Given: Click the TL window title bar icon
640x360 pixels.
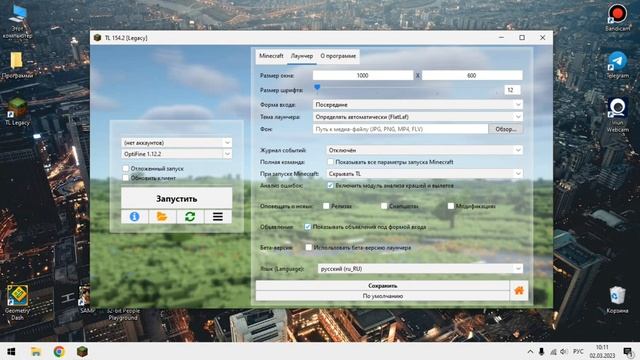Looking at the screenshot, I should coord(97,38).
